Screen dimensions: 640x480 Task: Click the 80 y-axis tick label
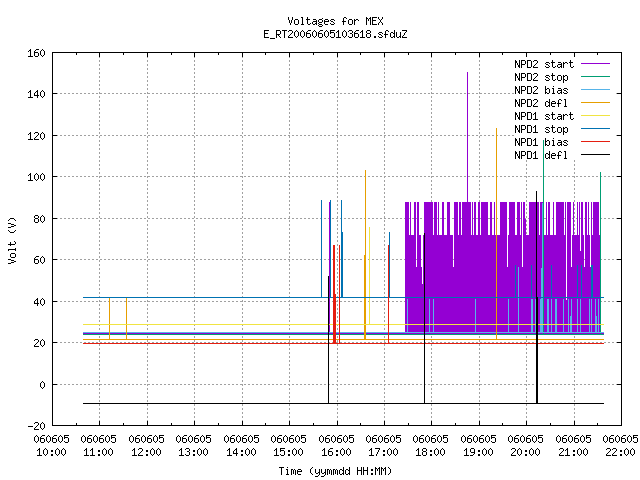pyautogui.click(x=39, y=219)
